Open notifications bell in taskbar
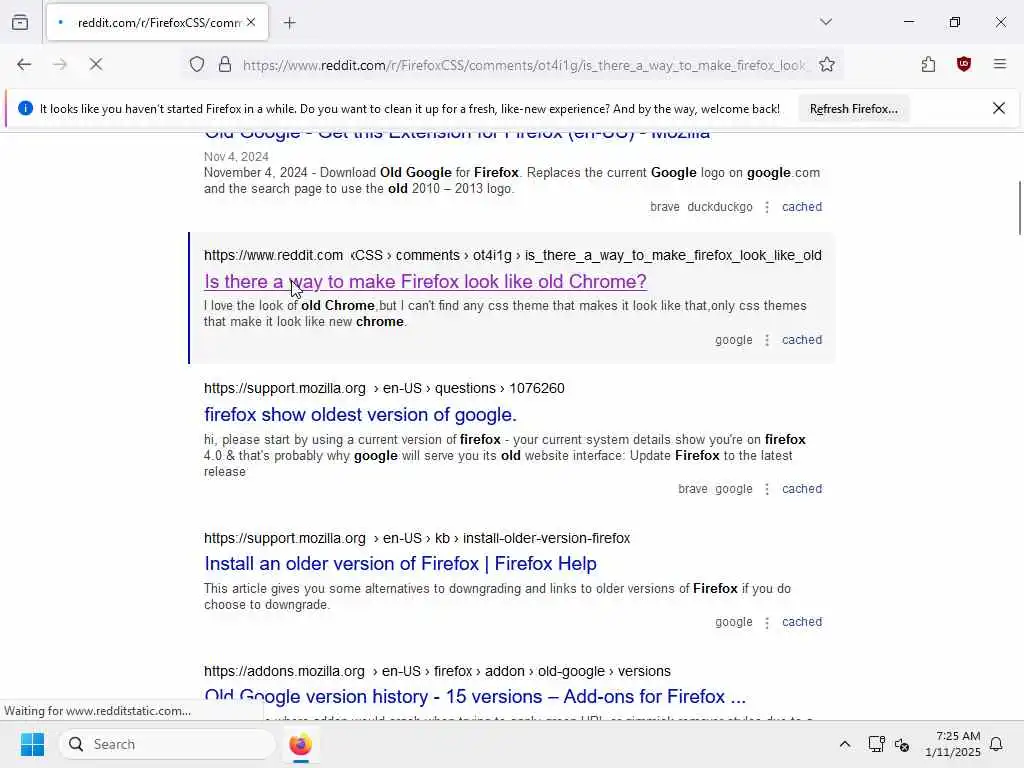1024x768 pixels. coord(997,744)
